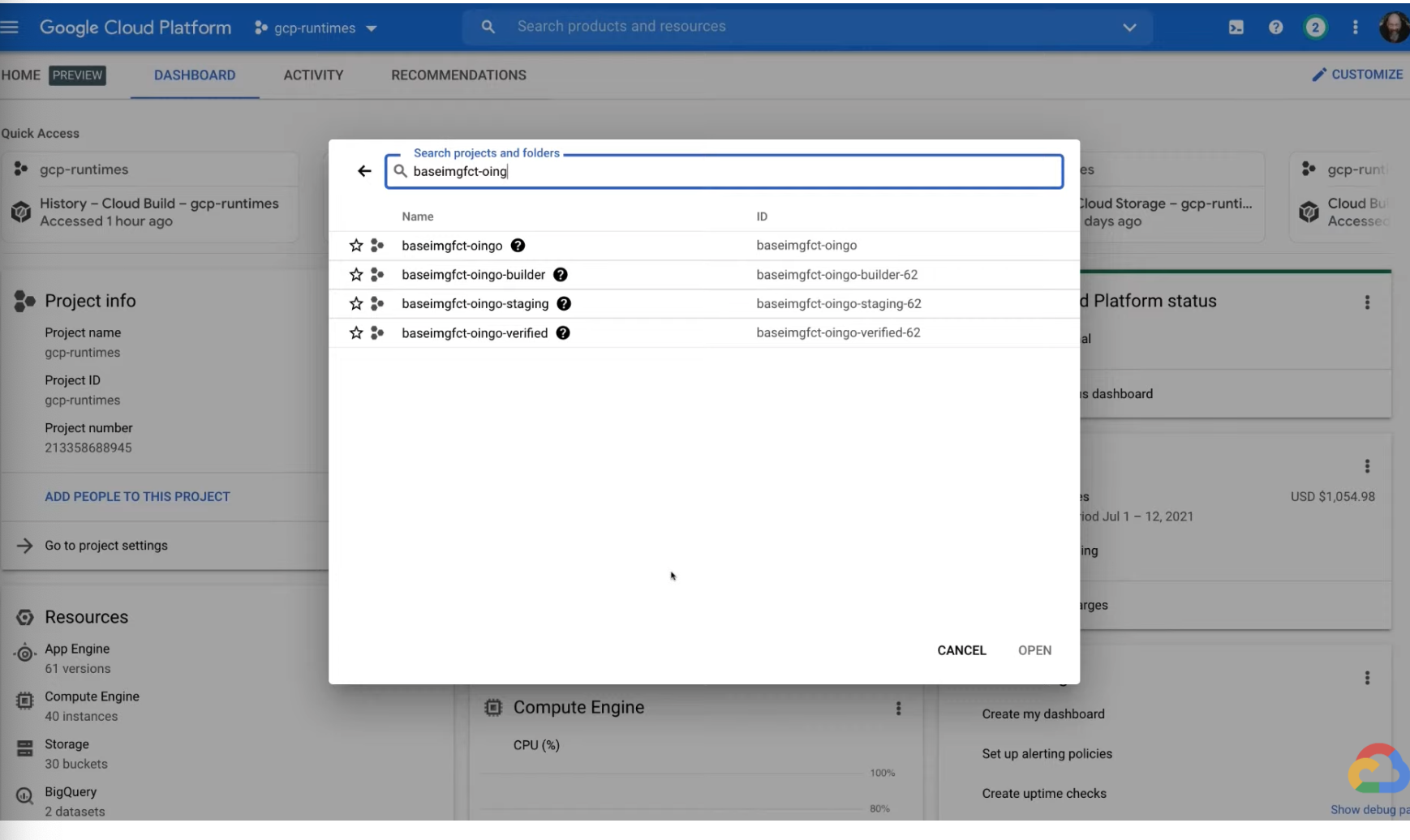The height and width of the screenshot is (840, 1410).
Task: Click project icon beside baseimgfct-oingo-builder name
Action: point(377,275)
